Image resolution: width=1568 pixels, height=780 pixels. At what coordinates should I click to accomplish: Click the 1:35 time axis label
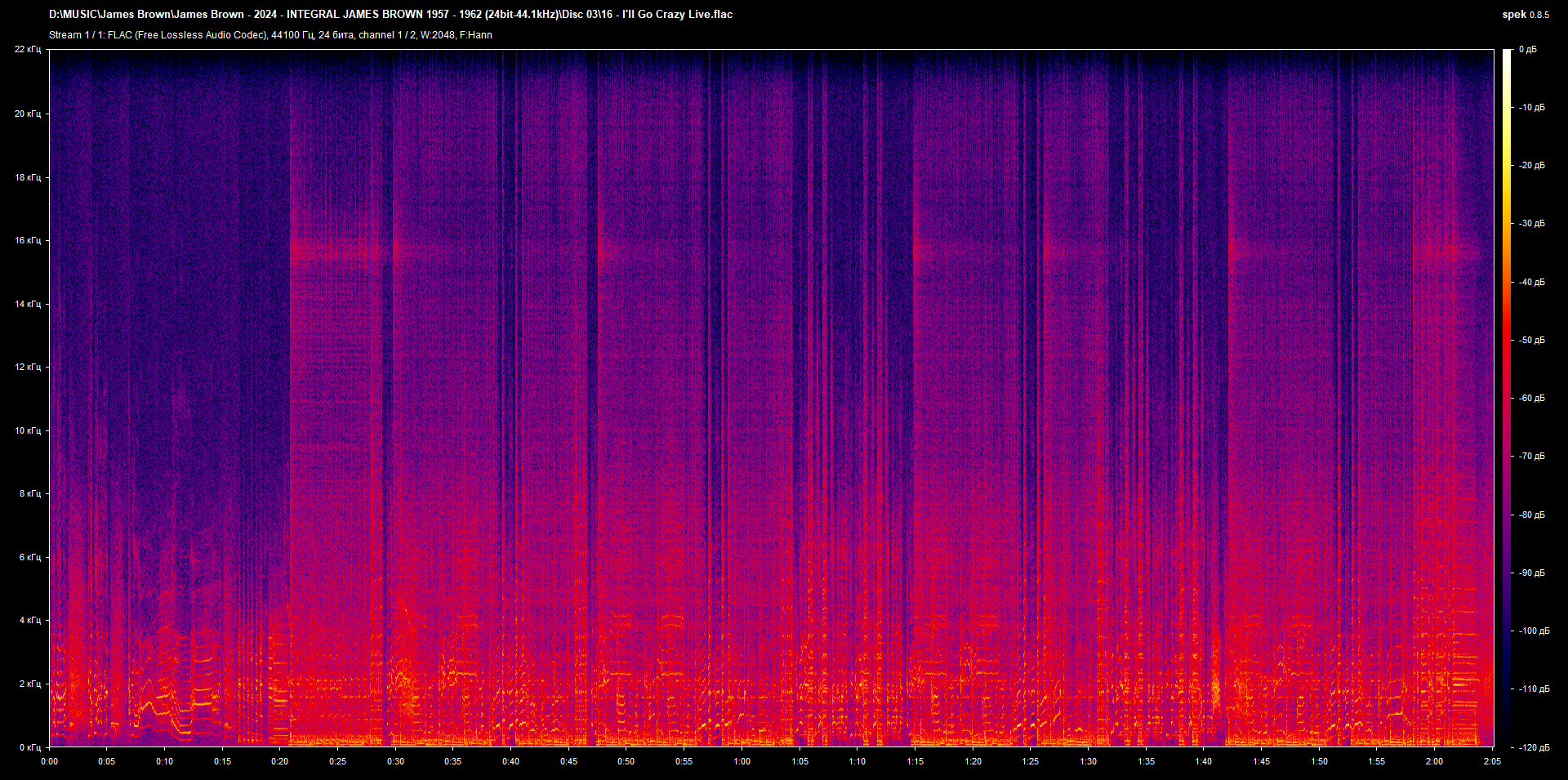click(1147, 761)
